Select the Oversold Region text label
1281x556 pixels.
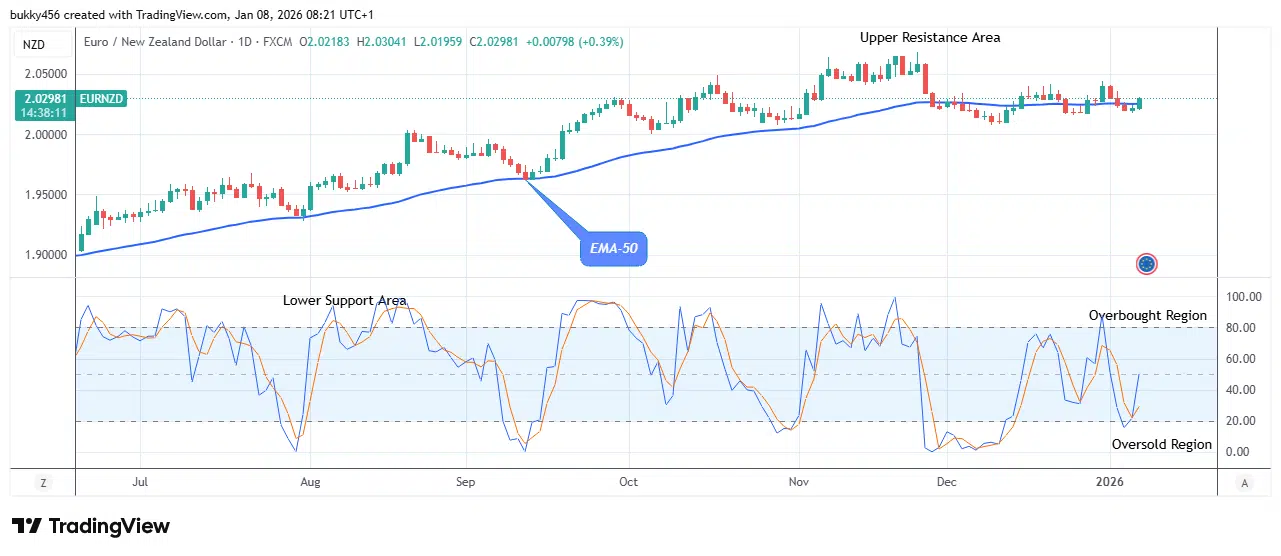pyautogui.click(x=1161, y=444)
